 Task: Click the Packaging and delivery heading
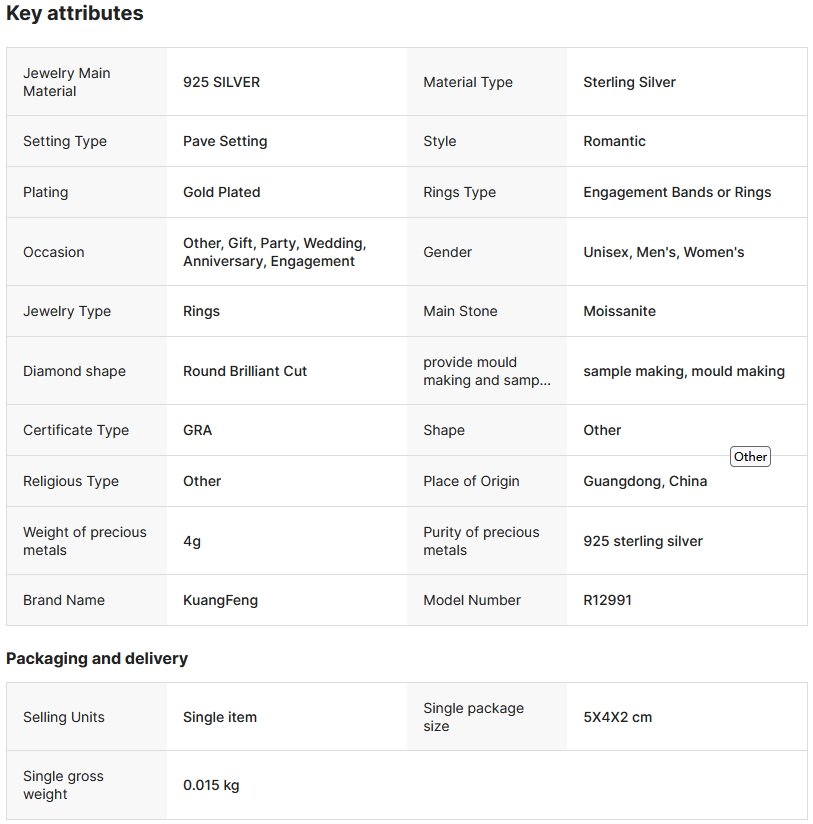[97, 658]
